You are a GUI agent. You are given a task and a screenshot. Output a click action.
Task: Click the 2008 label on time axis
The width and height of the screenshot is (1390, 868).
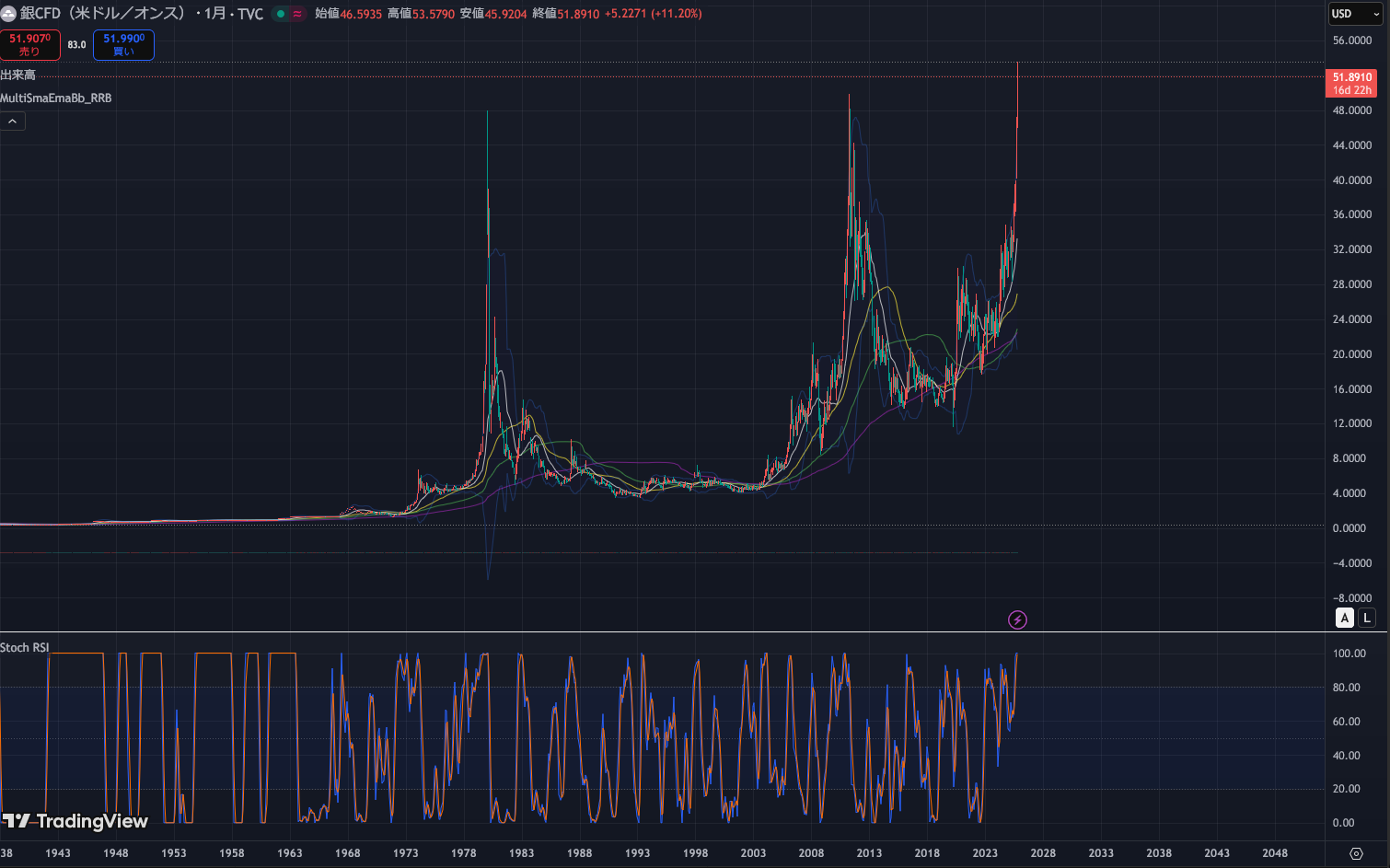coord(811,853)
